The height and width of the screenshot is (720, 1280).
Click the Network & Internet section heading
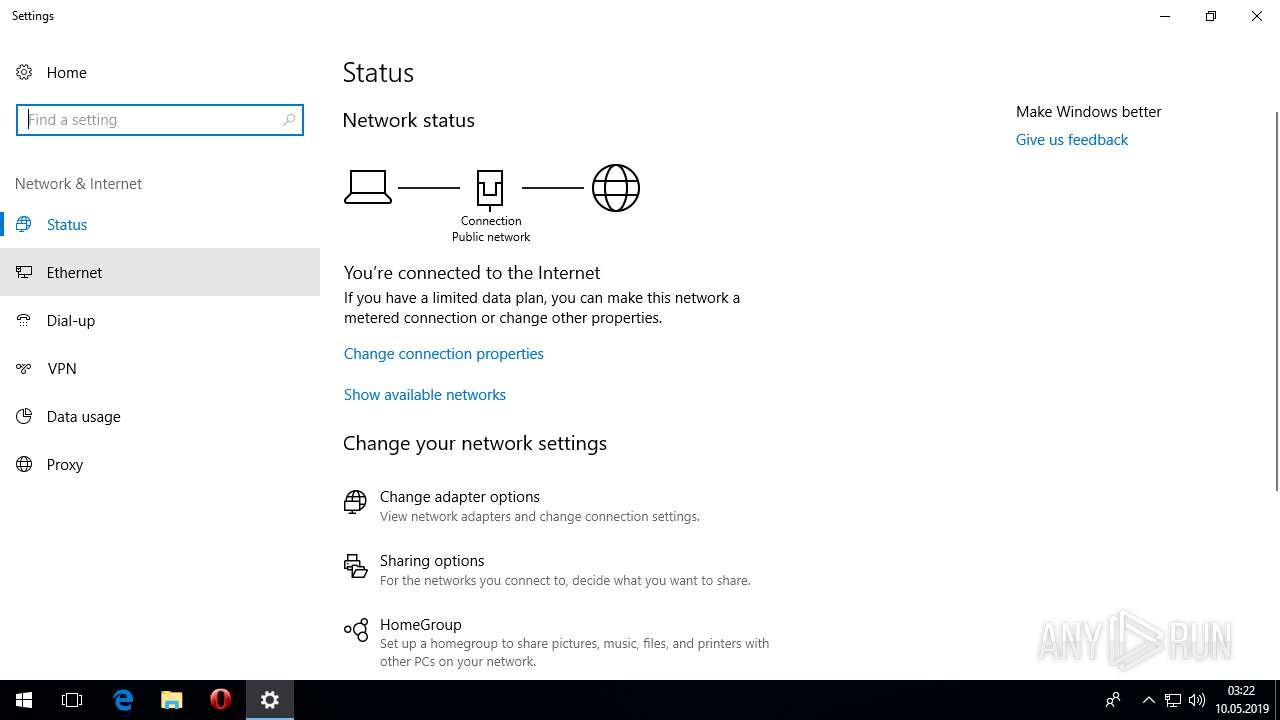tap(78, 183)
